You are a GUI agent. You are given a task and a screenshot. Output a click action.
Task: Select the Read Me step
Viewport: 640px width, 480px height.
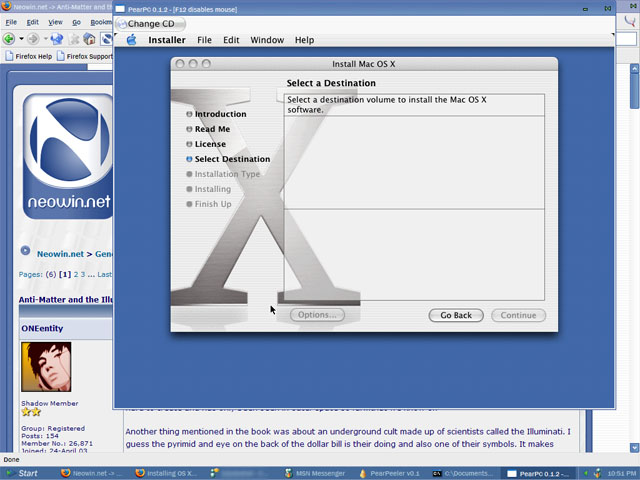pos(208,129)
